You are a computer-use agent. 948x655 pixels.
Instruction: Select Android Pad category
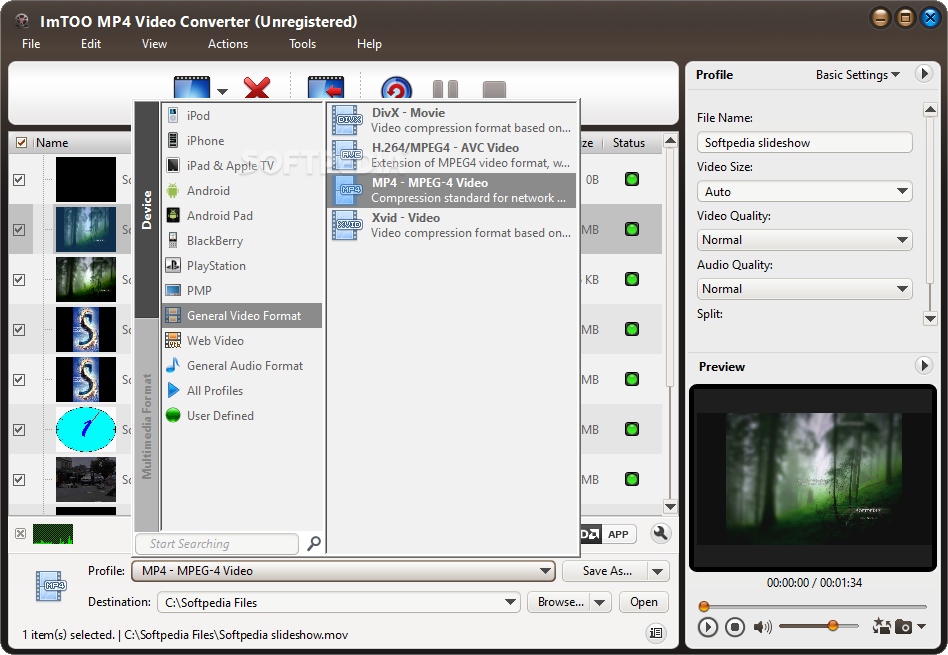pyautogui.click(x=242, y=215)
